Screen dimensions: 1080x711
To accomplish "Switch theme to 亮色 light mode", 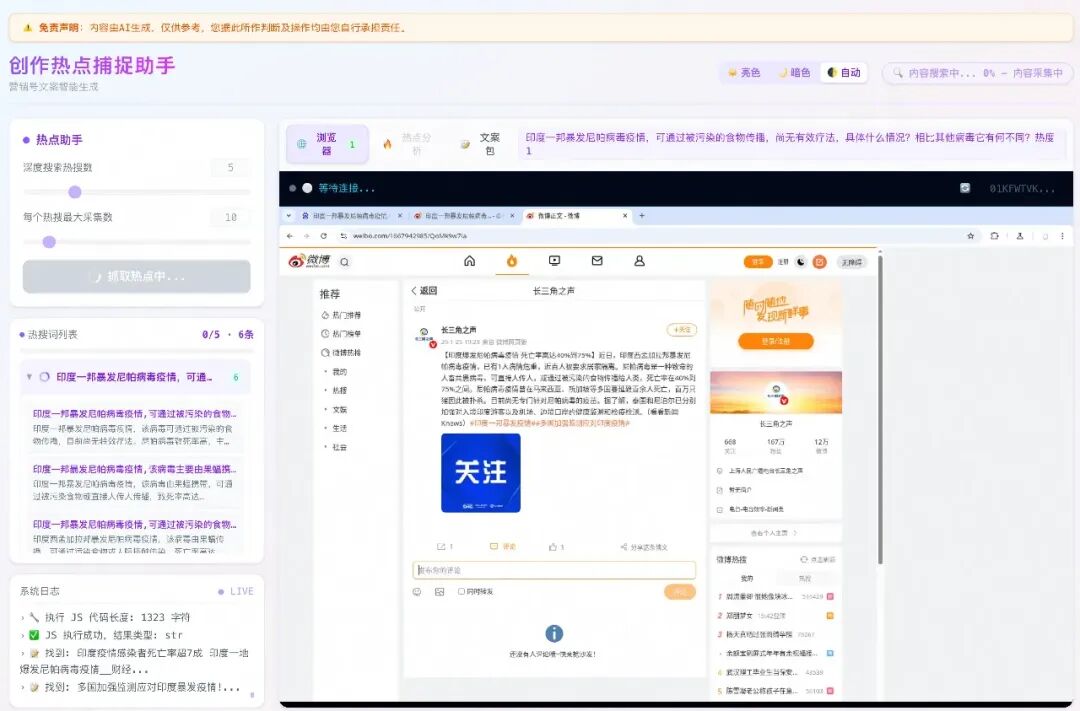I will pos(747,72).
